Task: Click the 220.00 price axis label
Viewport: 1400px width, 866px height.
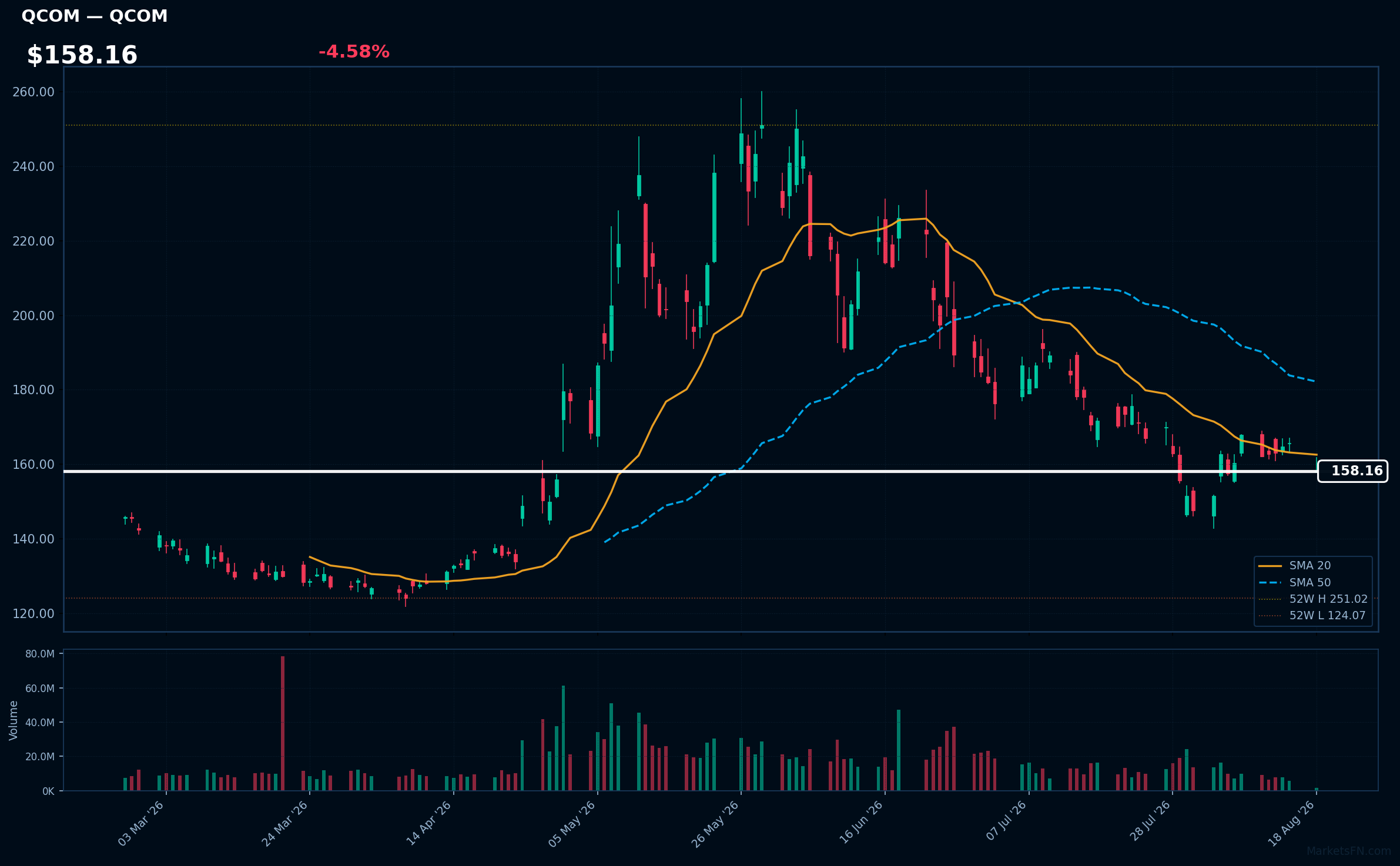Action: (34, 241)
